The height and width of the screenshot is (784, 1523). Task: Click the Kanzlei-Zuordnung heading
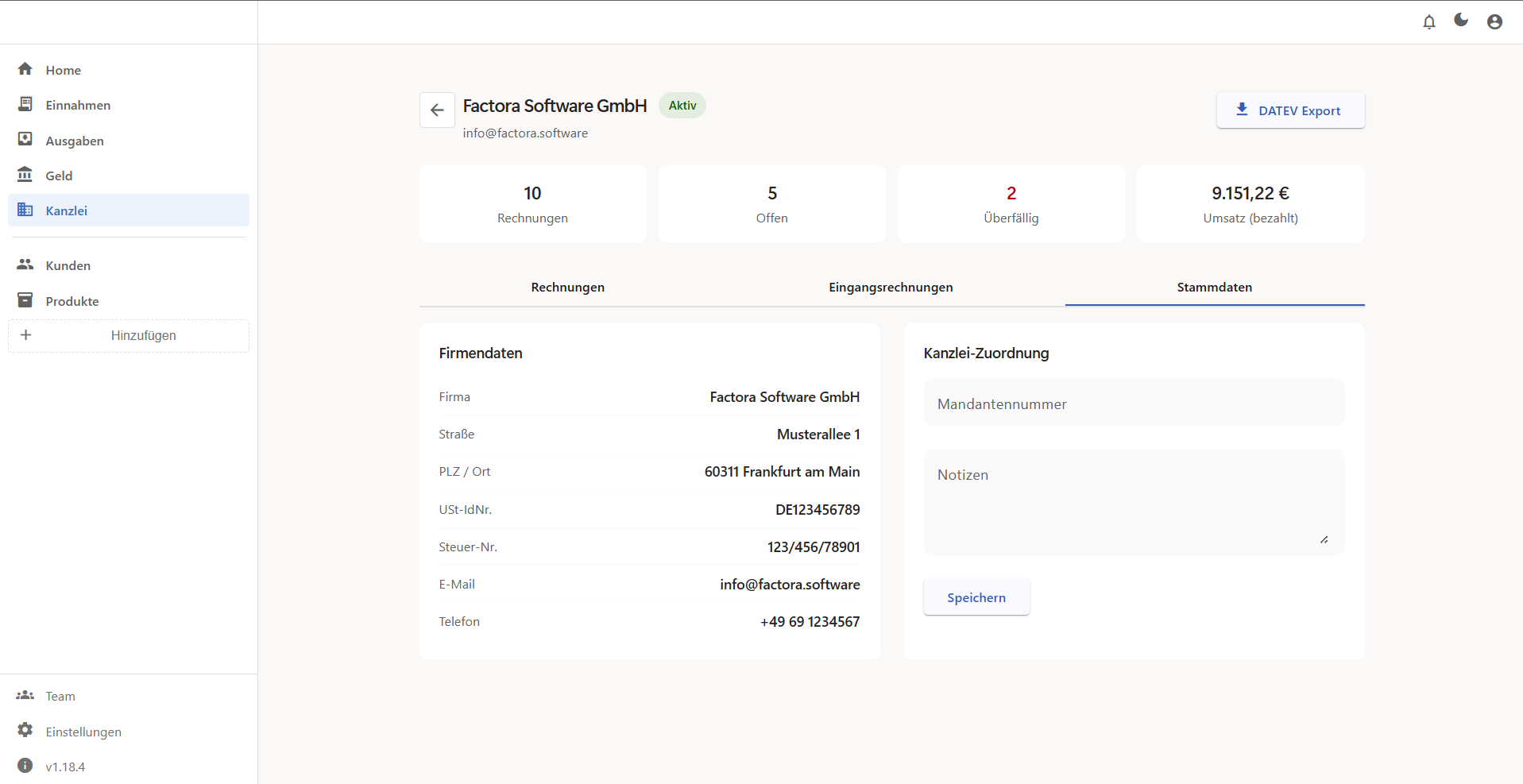tap(986, 353)
